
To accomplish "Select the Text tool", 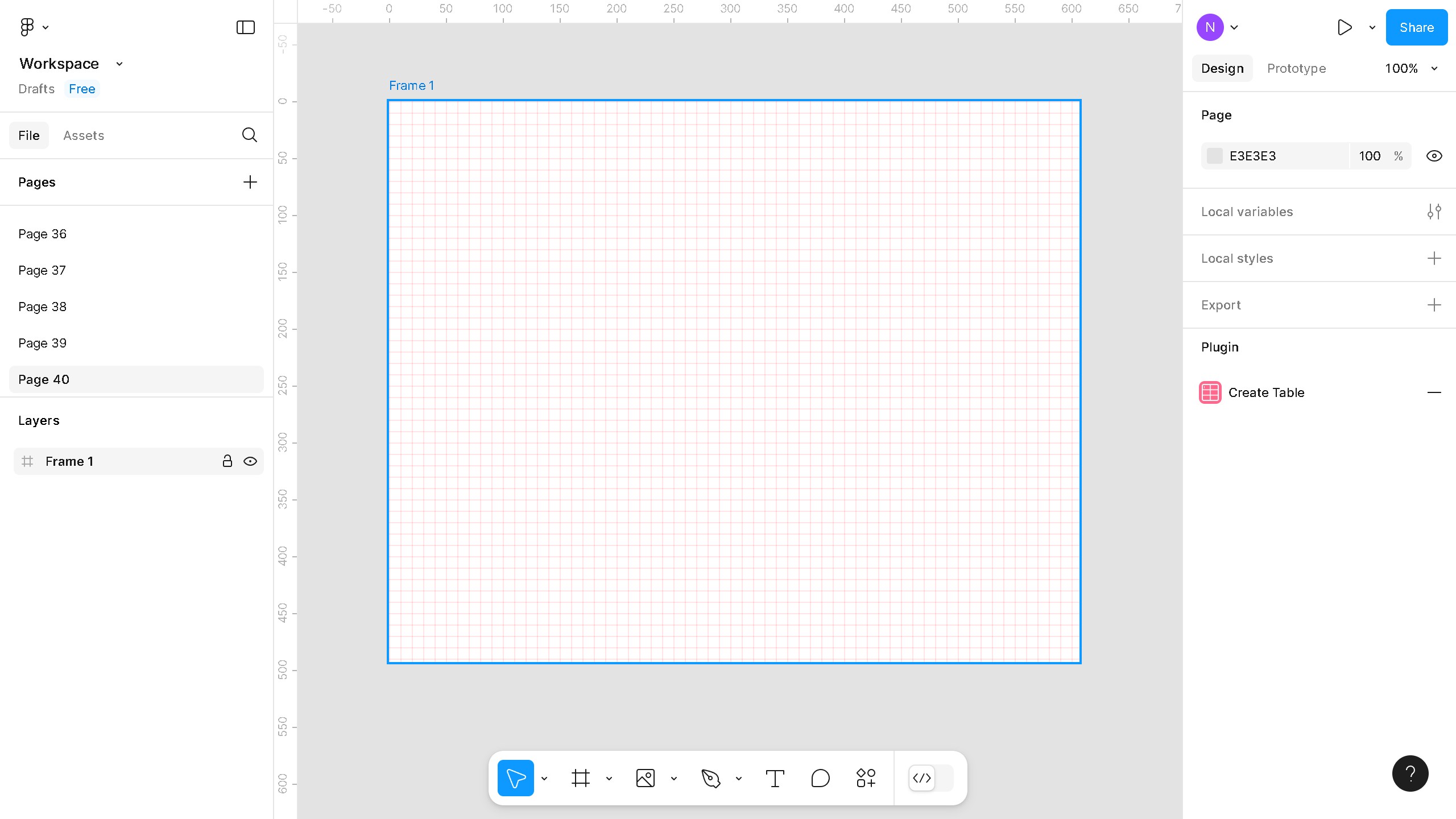I will (775, 777).
